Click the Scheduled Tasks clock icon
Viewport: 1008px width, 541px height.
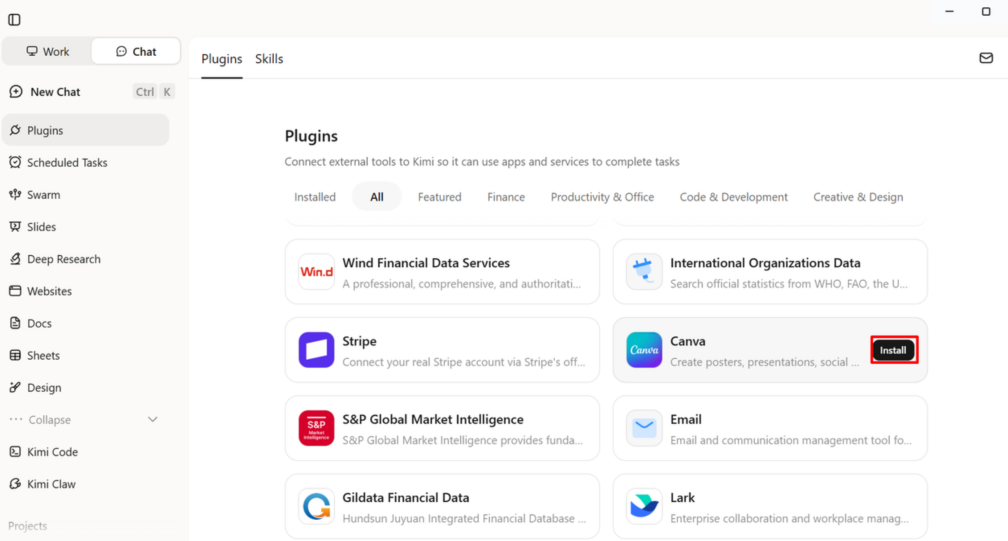point(15,163)
